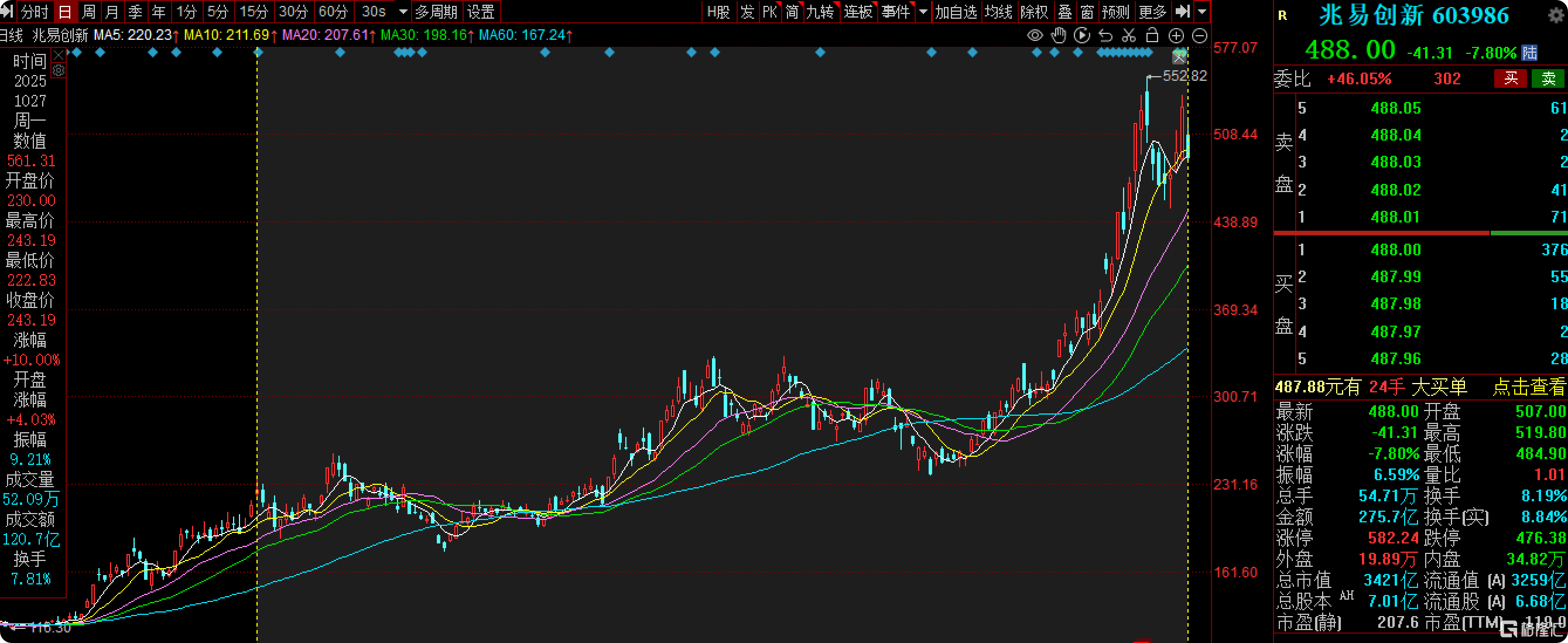This screenshot has height=643, width=1568.
Task: Toggle the 九转 indicator
Action: (x=820, y=12)
